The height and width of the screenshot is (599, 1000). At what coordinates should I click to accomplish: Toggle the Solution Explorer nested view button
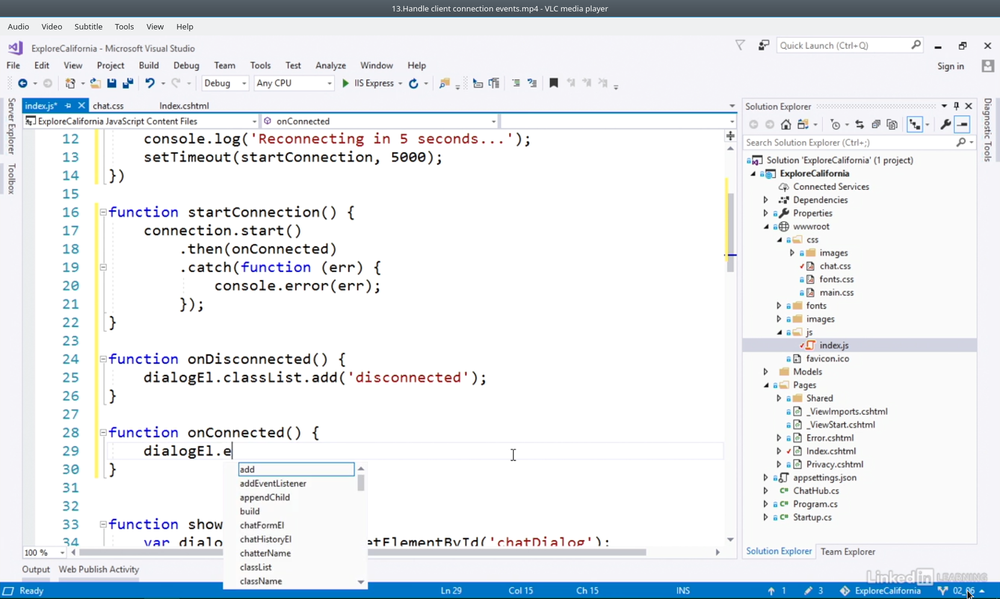tap(915, 124)
